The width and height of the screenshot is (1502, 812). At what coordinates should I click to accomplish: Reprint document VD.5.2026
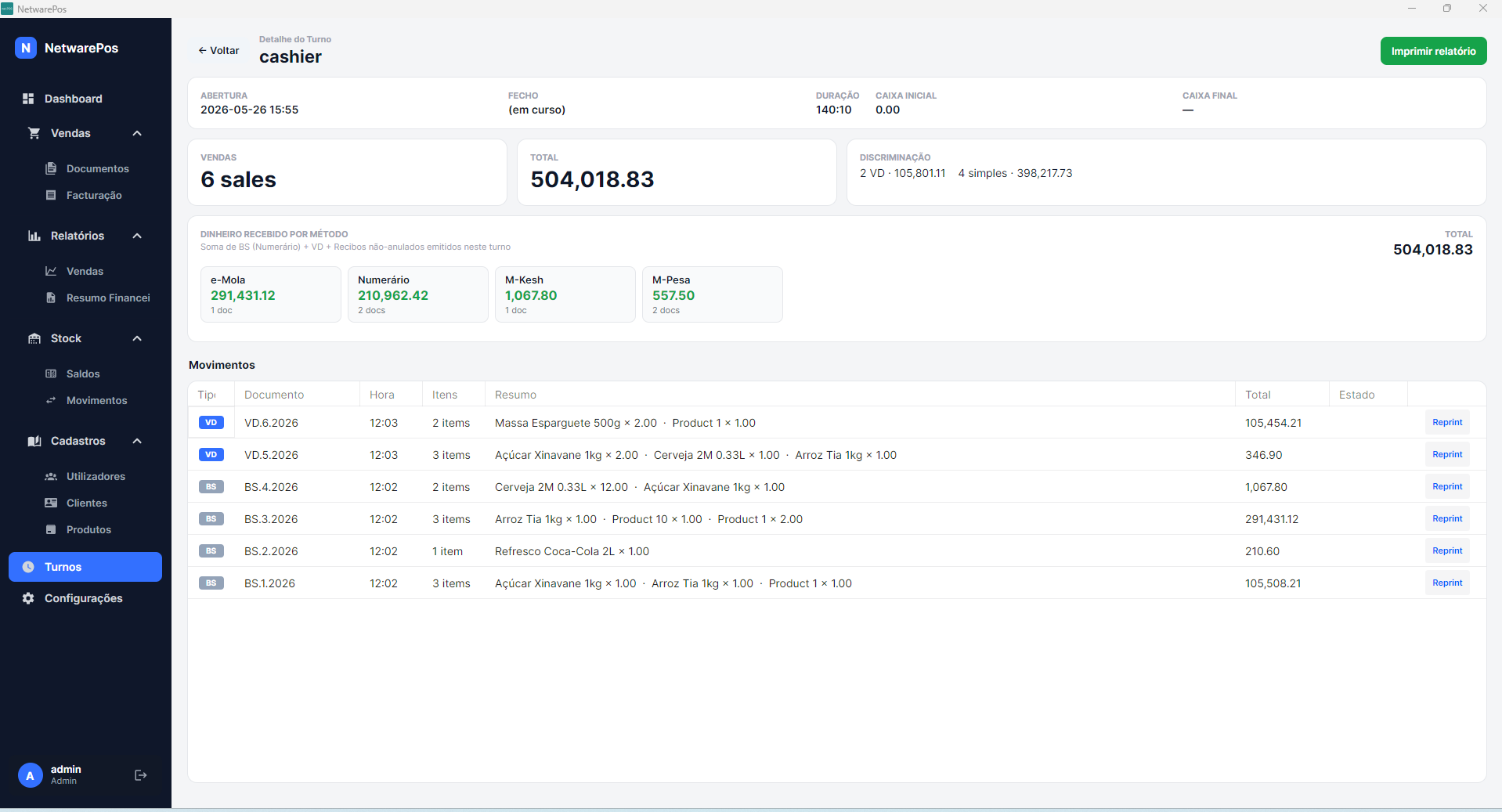tap(1447, 454)
